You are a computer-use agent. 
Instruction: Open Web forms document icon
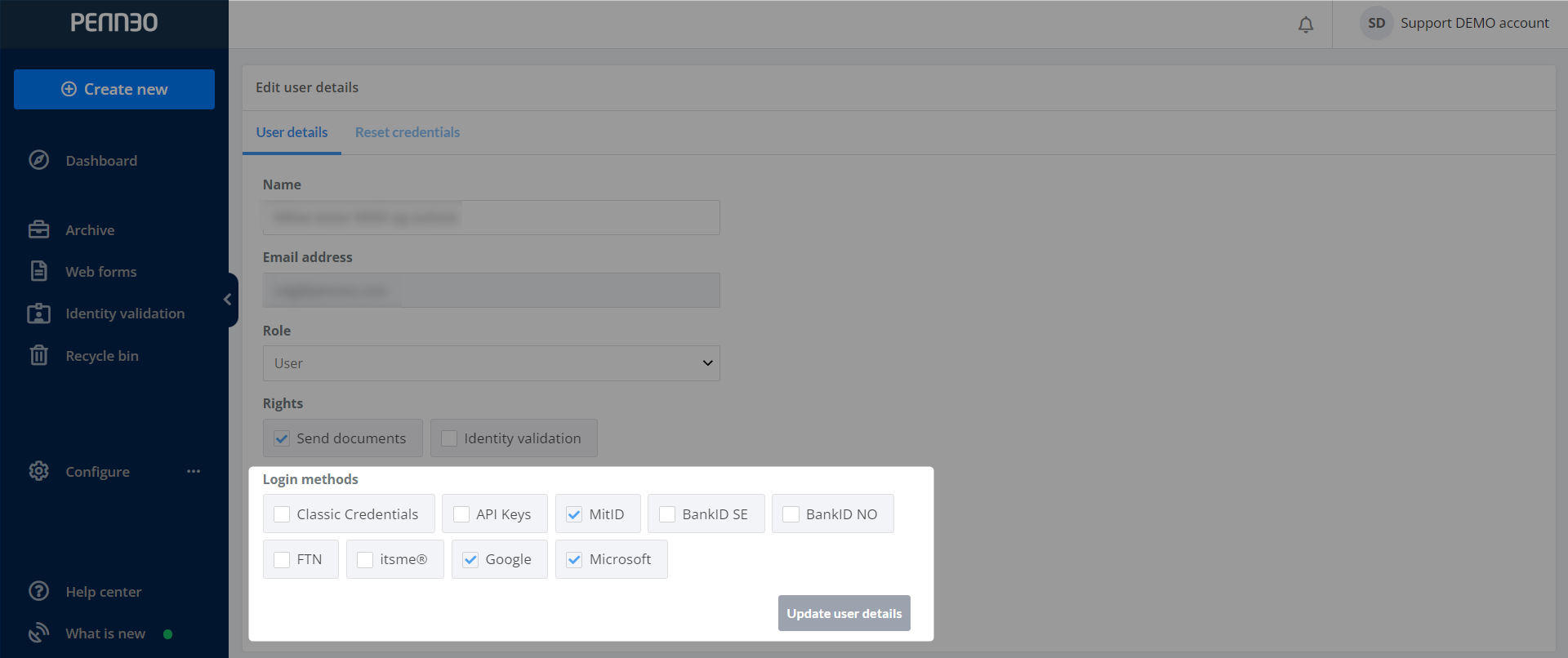coord(39,271)
